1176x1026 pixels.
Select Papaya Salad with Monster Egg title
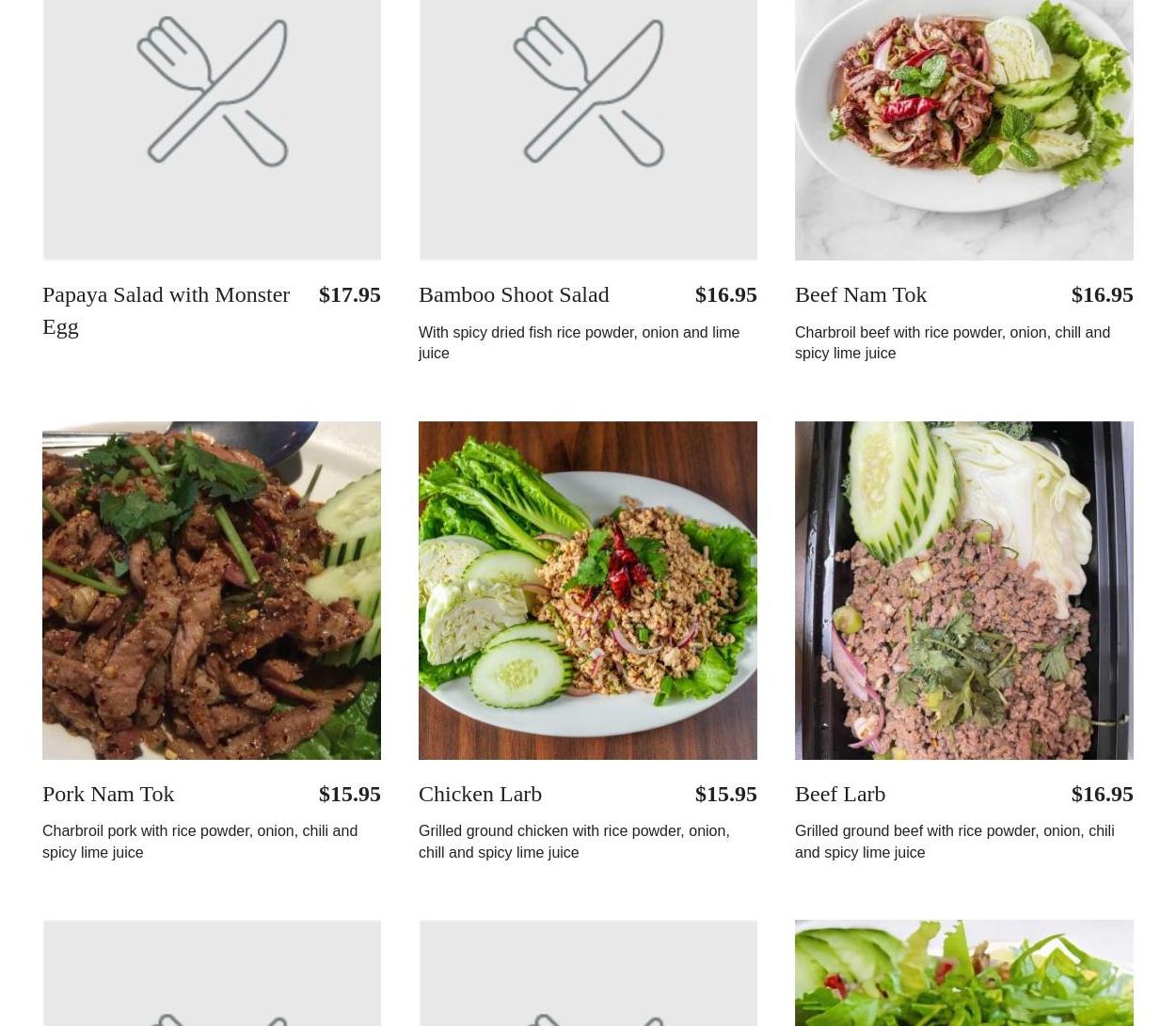click(167, 310)
